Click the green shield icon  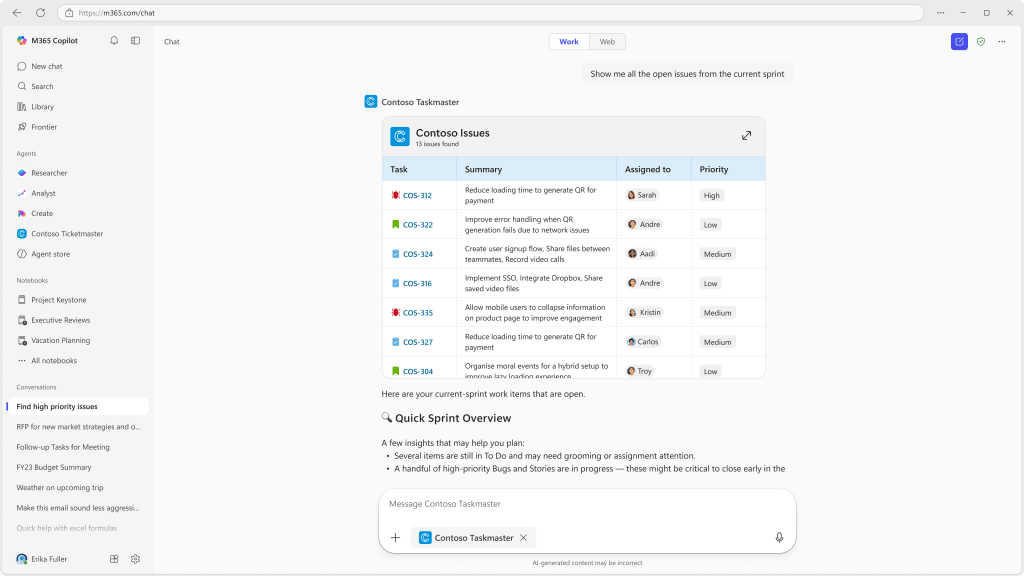click(x=981, y=41)
